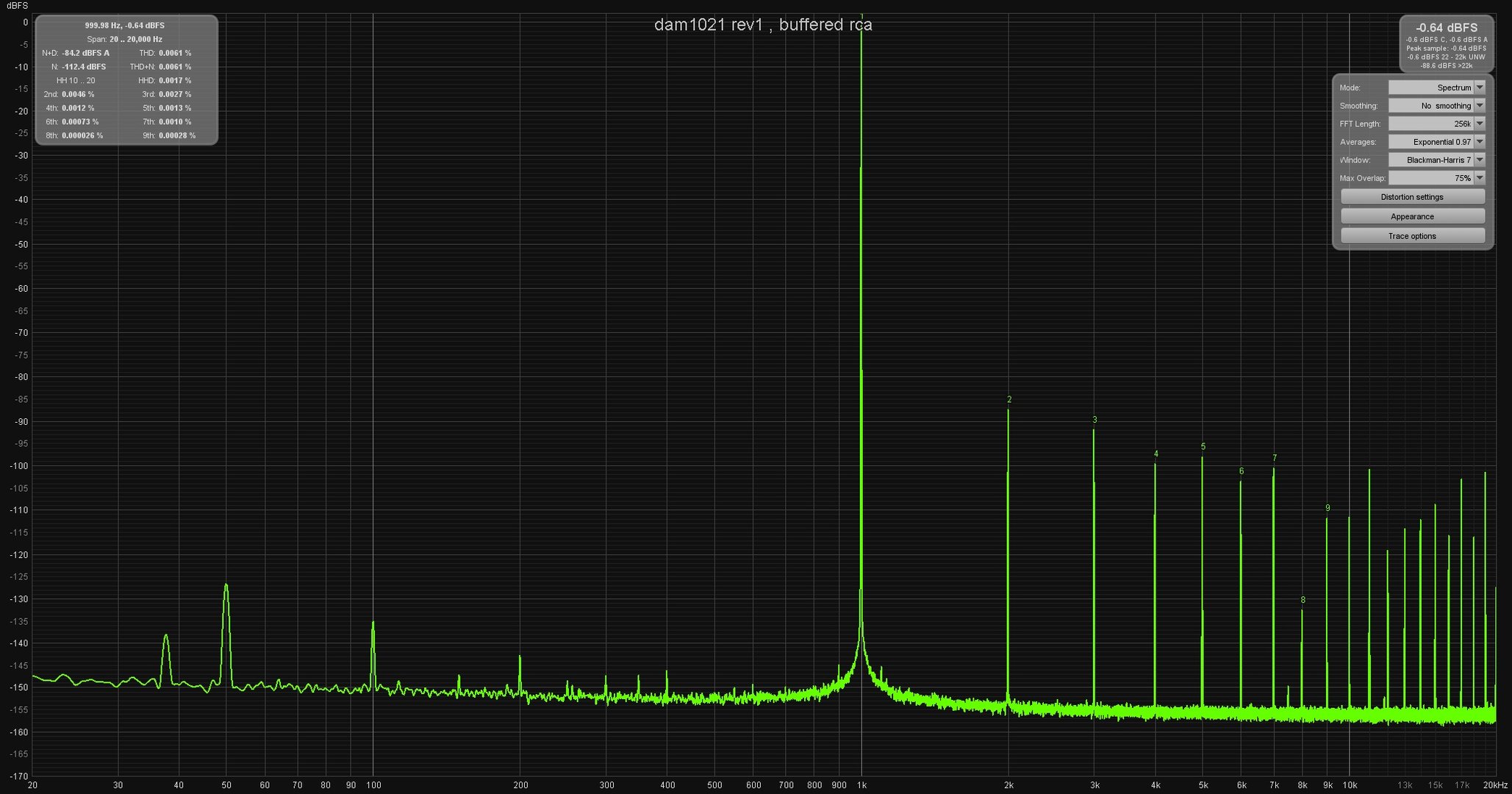Screen dimensions: 1512x794
Task: Open the Window type dropdown arrow
Action: (1480, 160)
